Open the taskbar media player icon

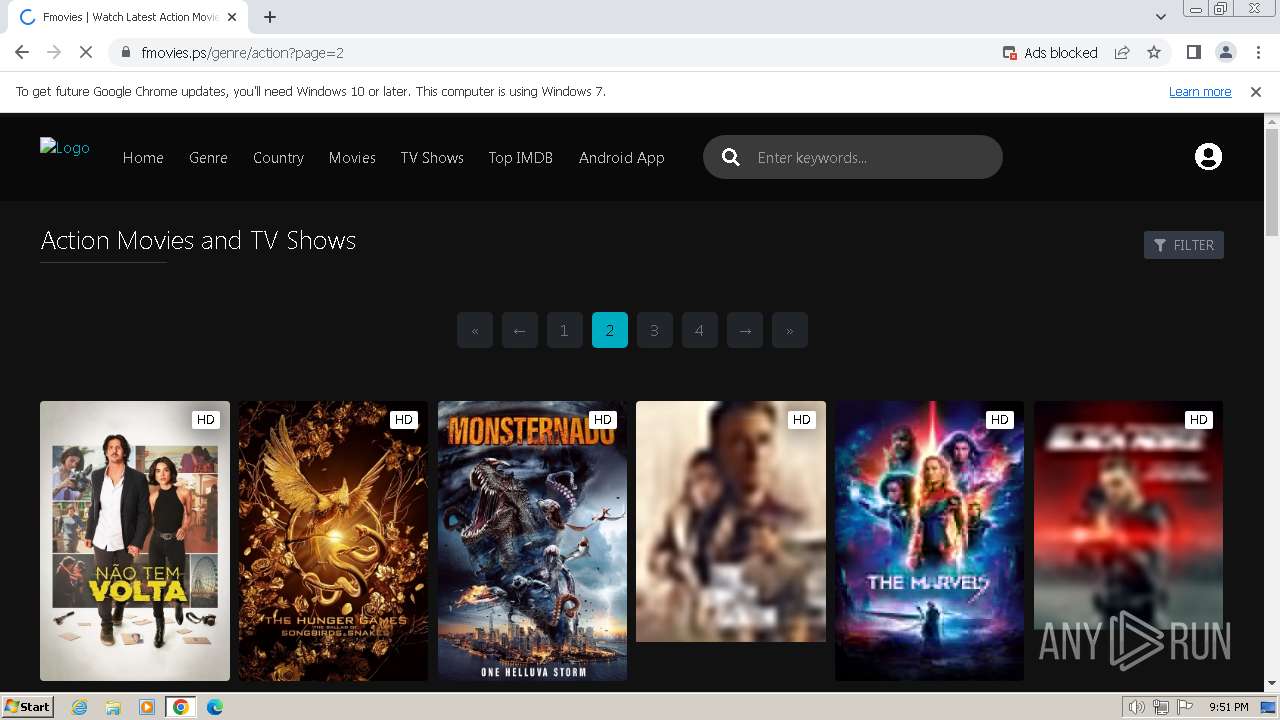coord(147,707)
